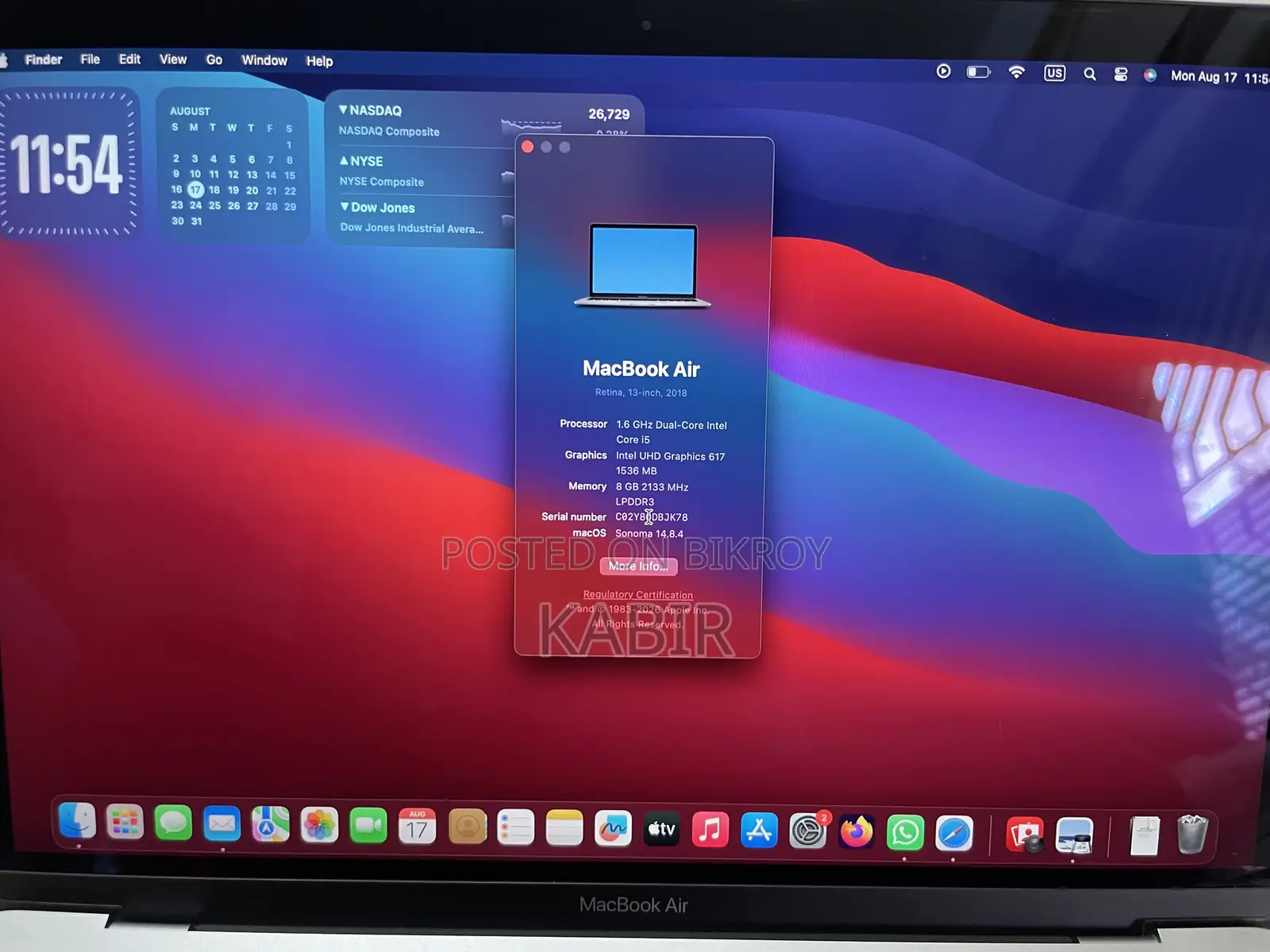Screen dimensions: 1270x952
Task: Open the Finder menu in the menu bar
Action: (44, 59)
